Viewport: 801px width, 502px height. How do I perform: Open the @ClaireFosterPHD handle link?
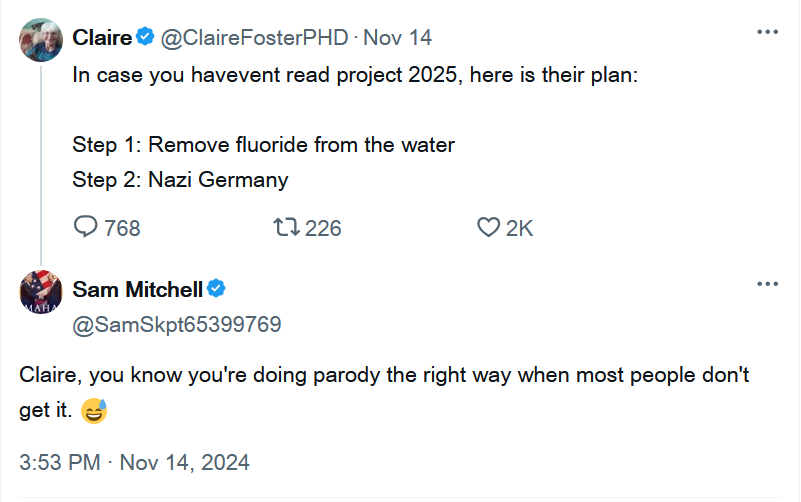coord(254,38)
